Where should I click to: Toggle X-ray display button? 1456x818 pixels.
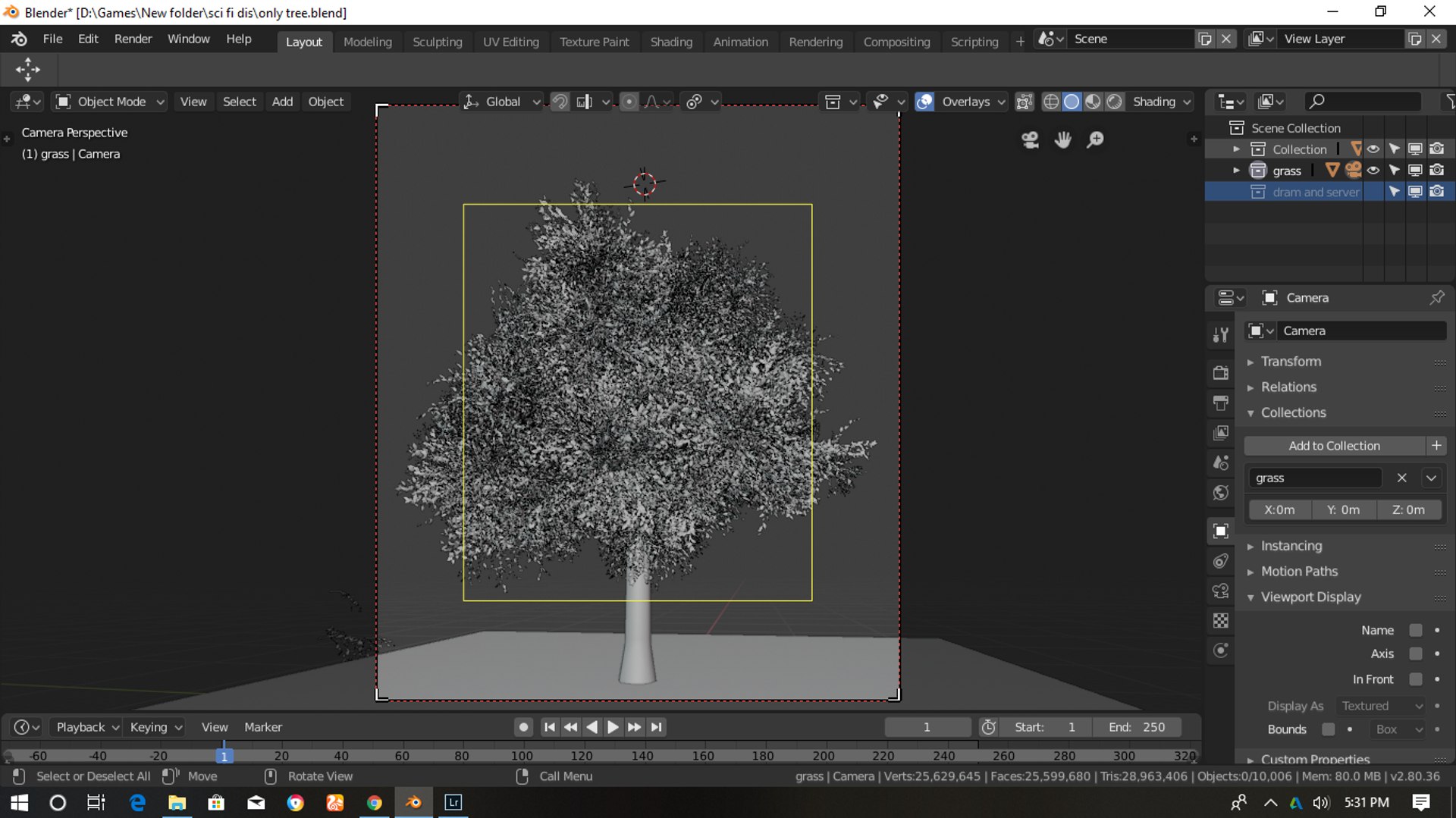[x=1024, y=102]
